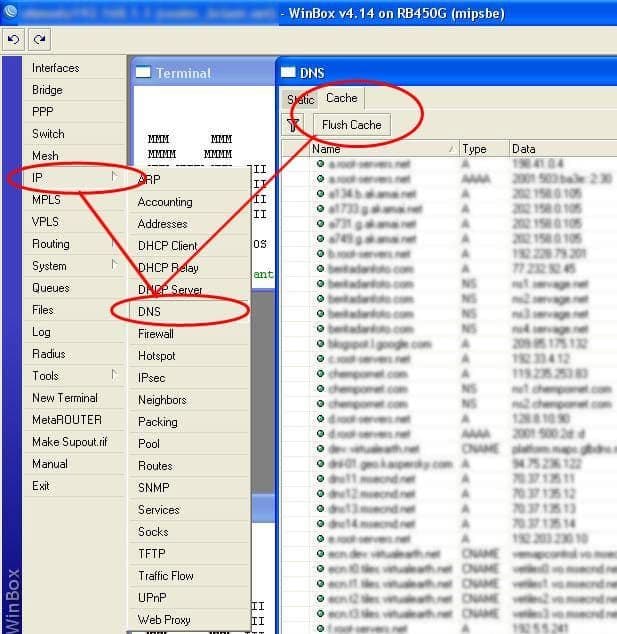The width and height of the screenshot is (617, 634).
Task: Expand the IP submenu arrow
Action: tap(115, 177)
